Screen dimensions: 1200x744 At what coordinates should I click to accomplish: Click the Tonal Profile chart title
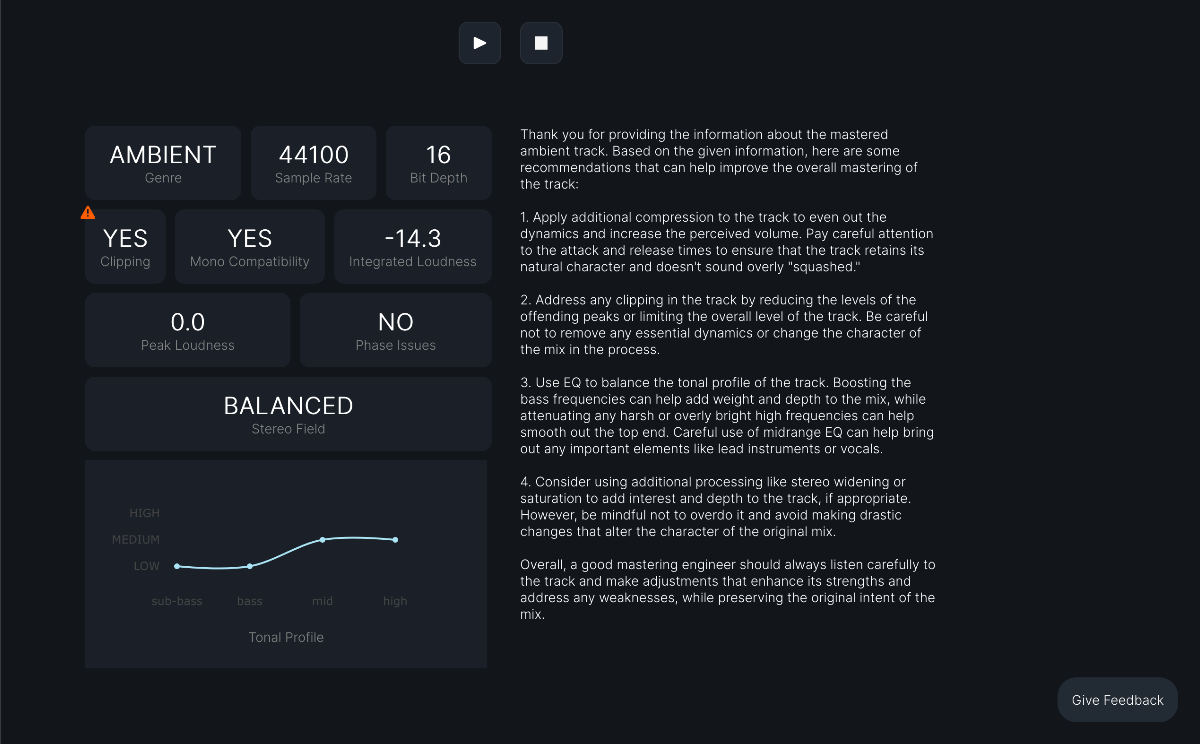(286, 637)
